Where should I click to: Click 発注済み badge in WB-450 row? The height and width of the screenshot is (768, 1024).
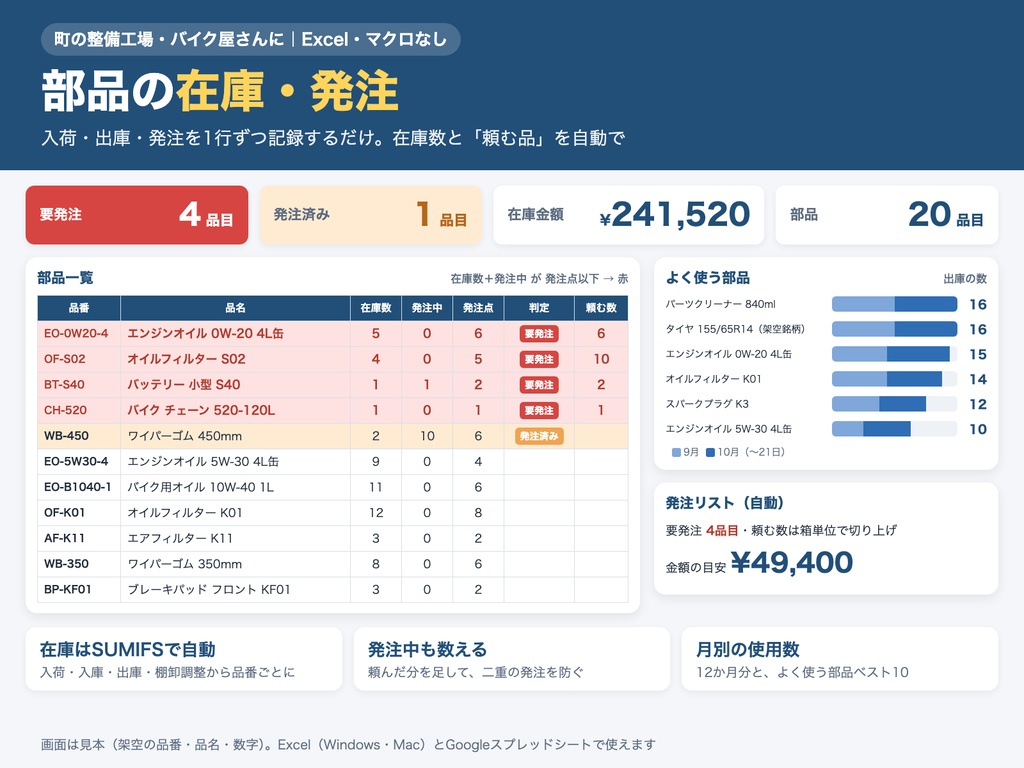coord(539,436)
